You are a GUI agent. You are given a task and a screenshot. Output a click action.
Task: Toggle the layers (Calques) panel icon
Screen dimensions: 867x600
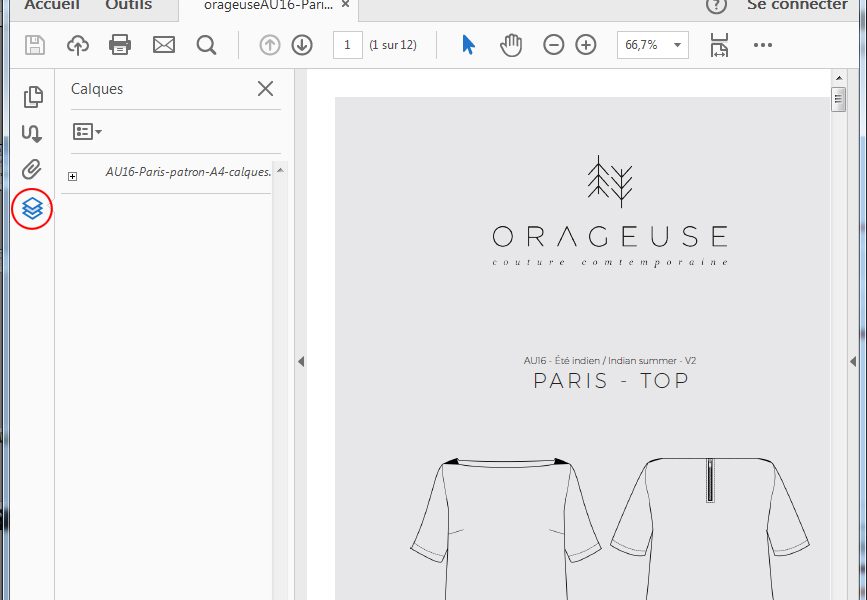pos(32,208)
